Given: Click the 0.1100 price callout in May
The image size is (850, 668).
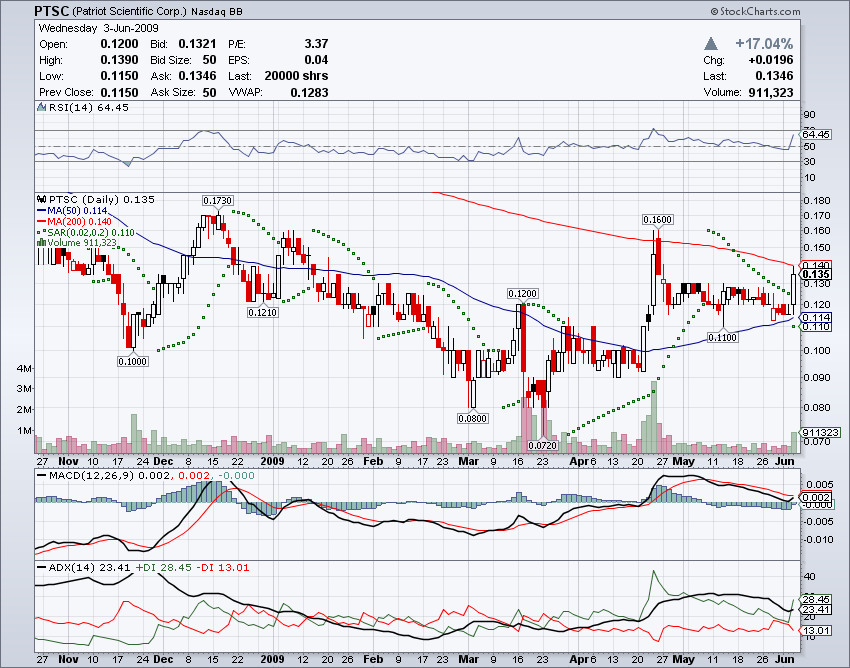Looking at the screenshot, I should click(x=723, y=337).
